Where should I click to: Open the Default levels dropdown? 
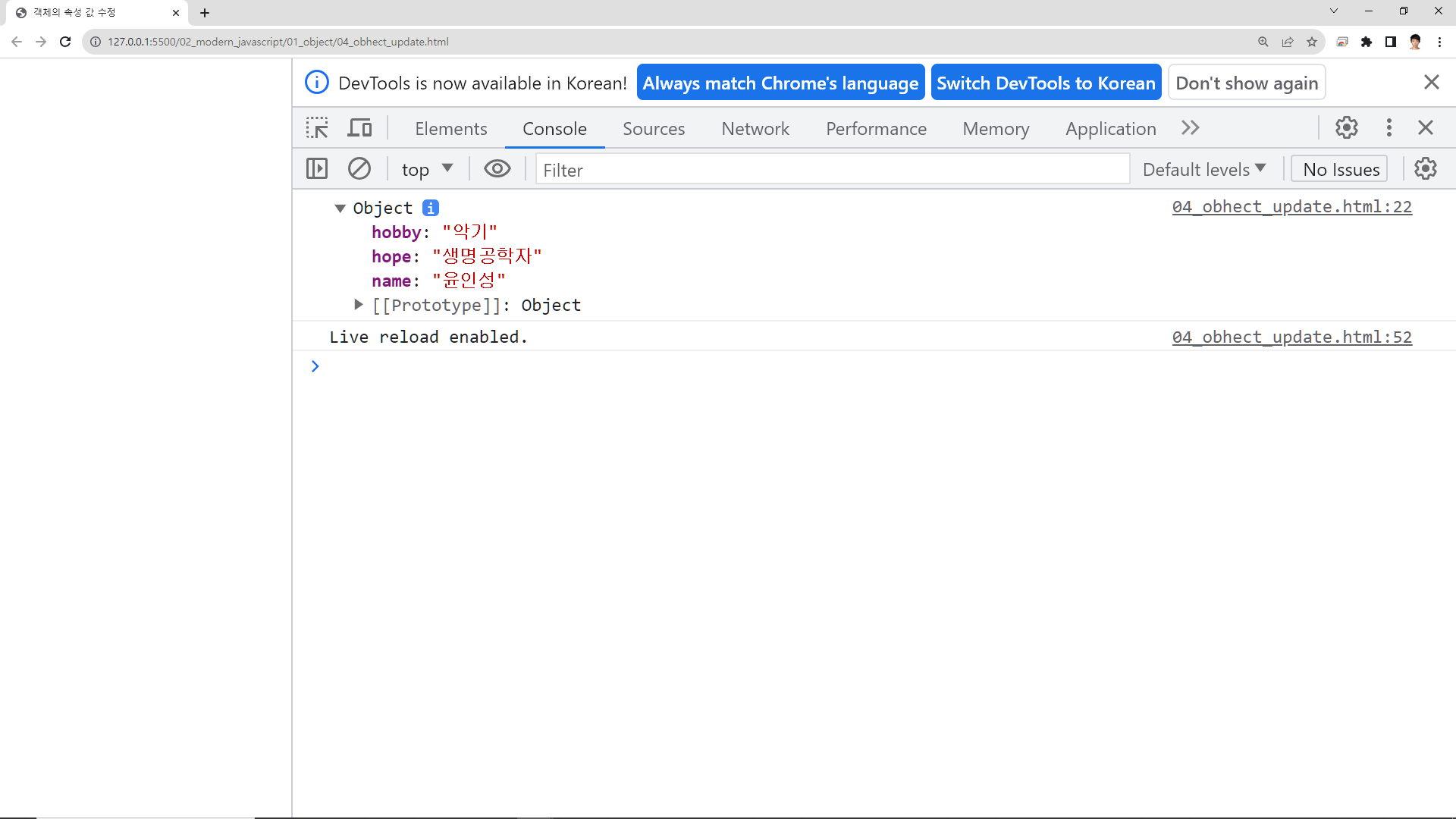(x=1204, y=169)
